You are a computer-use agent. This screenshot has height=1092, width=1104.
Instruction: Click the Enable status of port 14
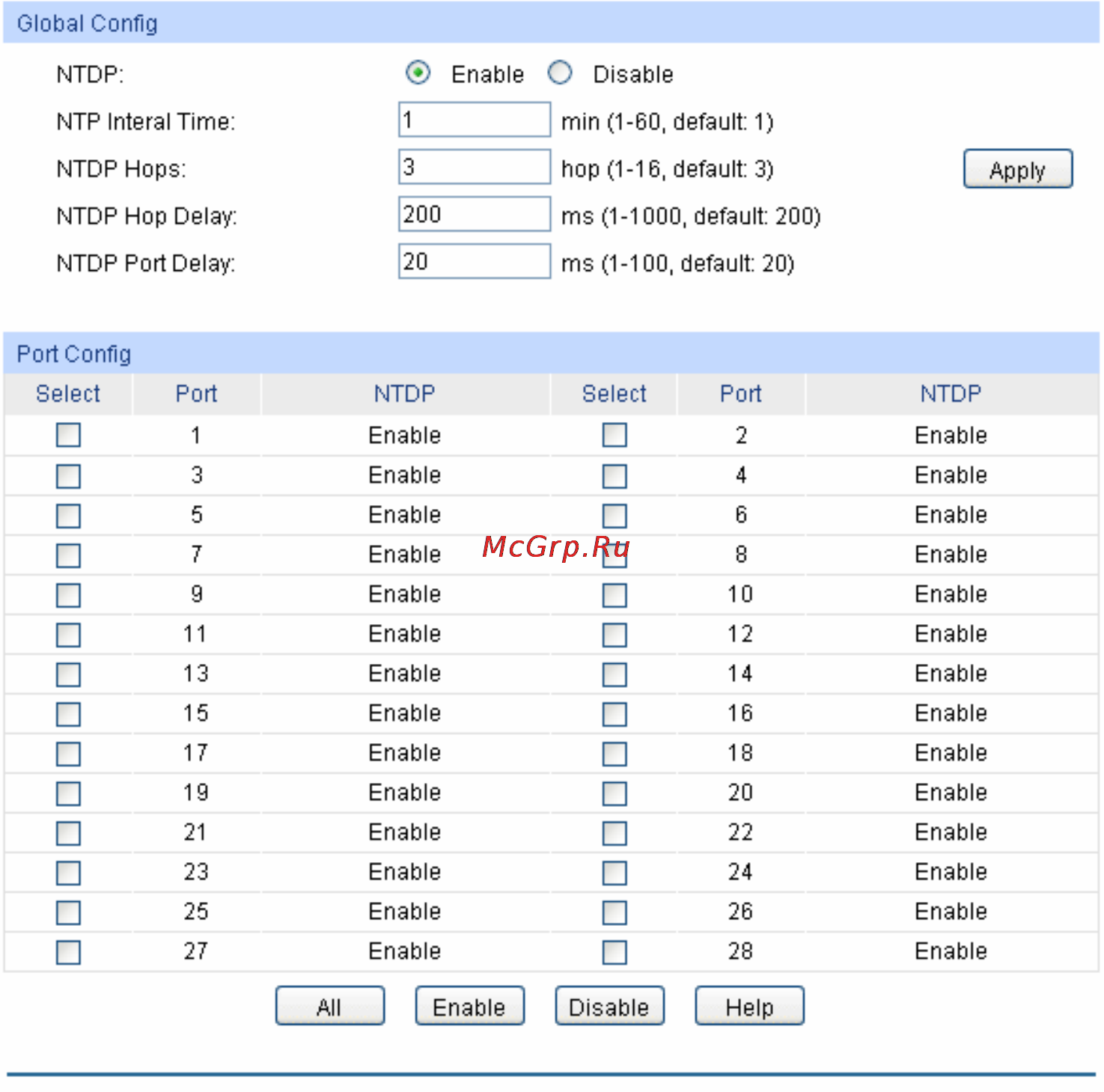pyautogui.click(x=951, y=674)
